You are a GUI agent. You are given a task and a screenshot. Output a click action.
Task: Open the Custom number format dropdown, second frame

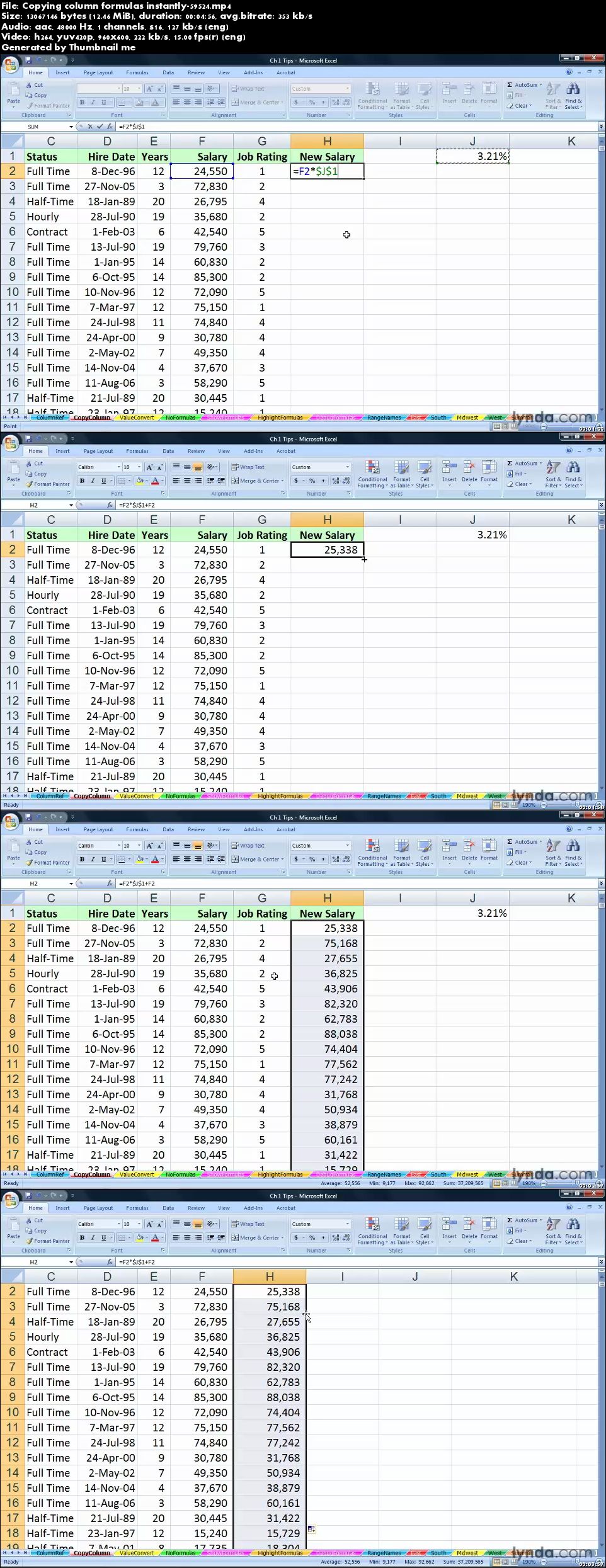click(347, 467)
